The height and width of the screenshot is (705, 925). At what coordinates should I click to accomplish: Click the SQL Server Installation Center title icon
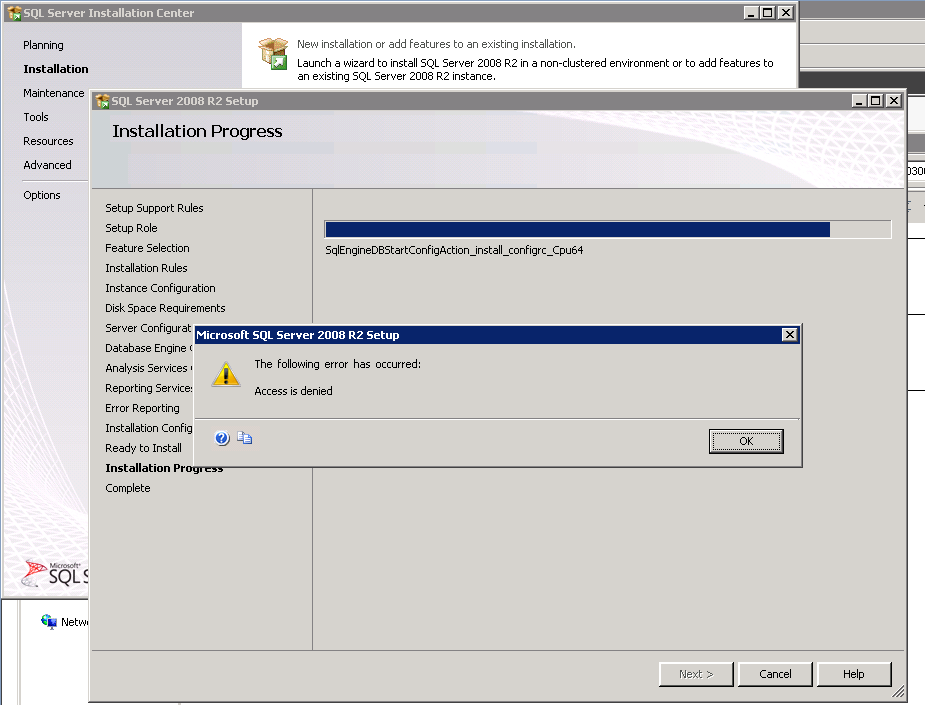(x=14, y=12)
